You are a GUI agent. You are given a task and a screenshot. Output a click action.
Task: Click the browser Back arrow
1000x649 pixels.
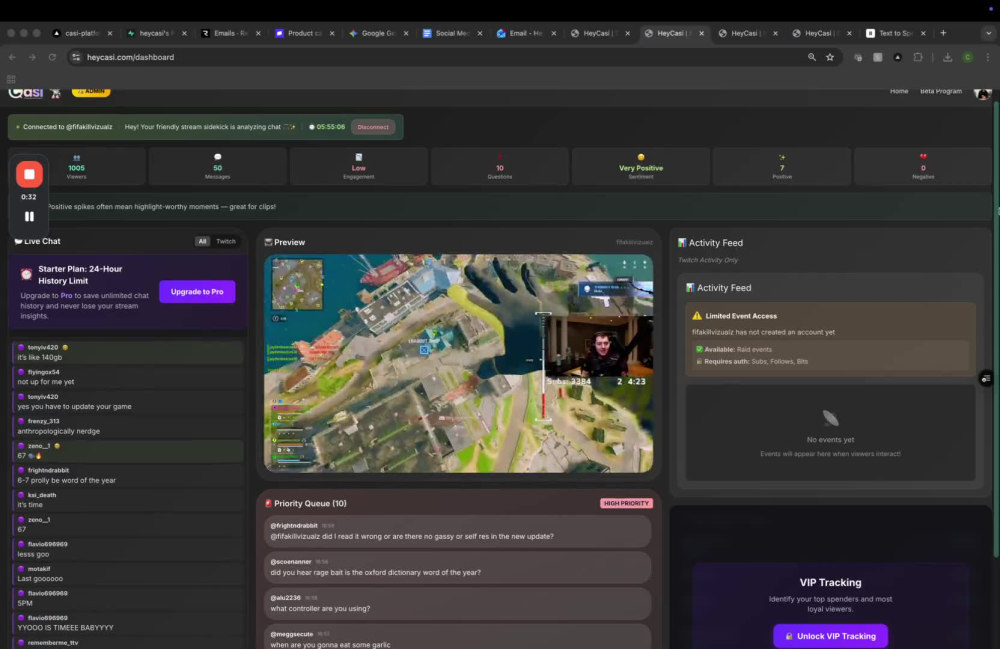pyautogui.click(x=12, y=57)
